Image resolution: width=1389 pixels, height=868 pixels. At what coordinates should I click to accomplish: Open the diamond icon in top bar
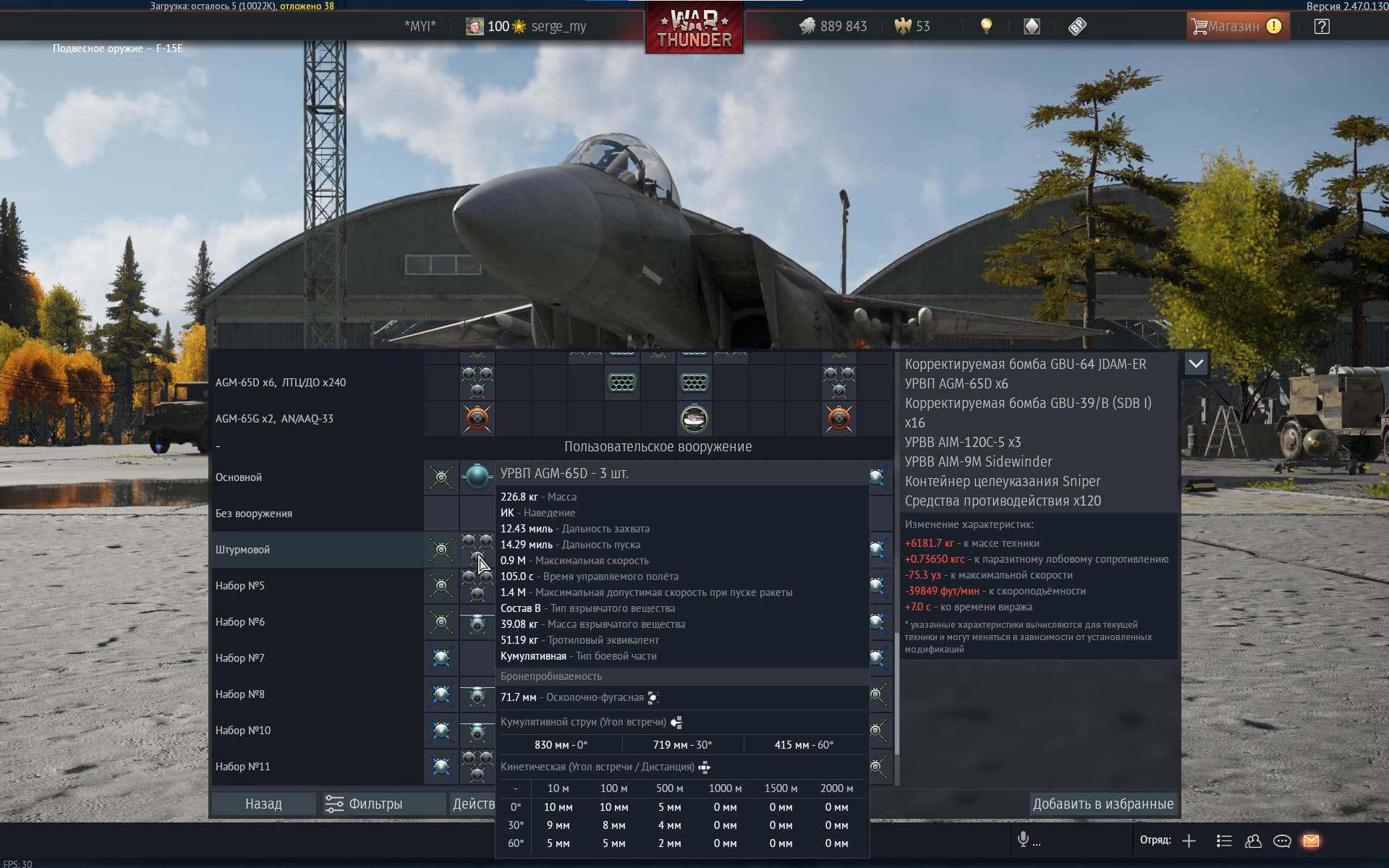click(x=1032, y=26)
